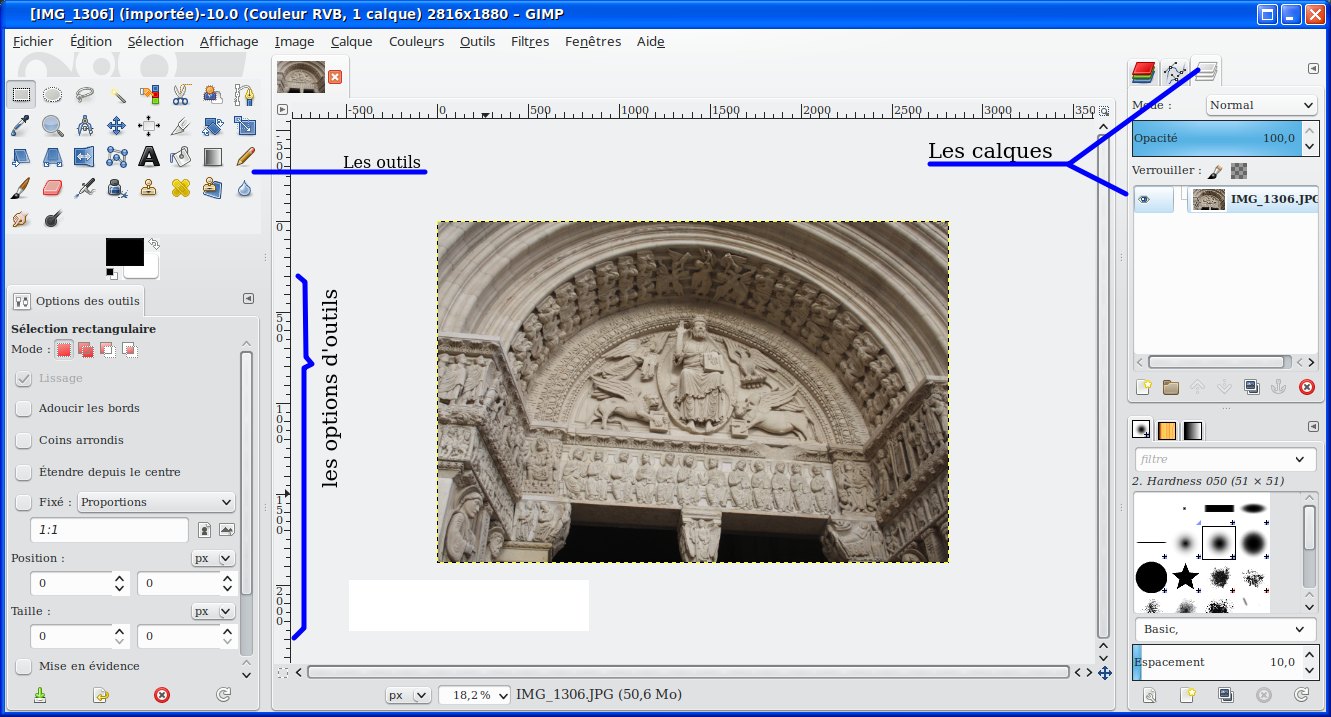This screenshot has height=717, width=1331.
Task: Select the Select by Color tool
Action: (x=149, y=95)
